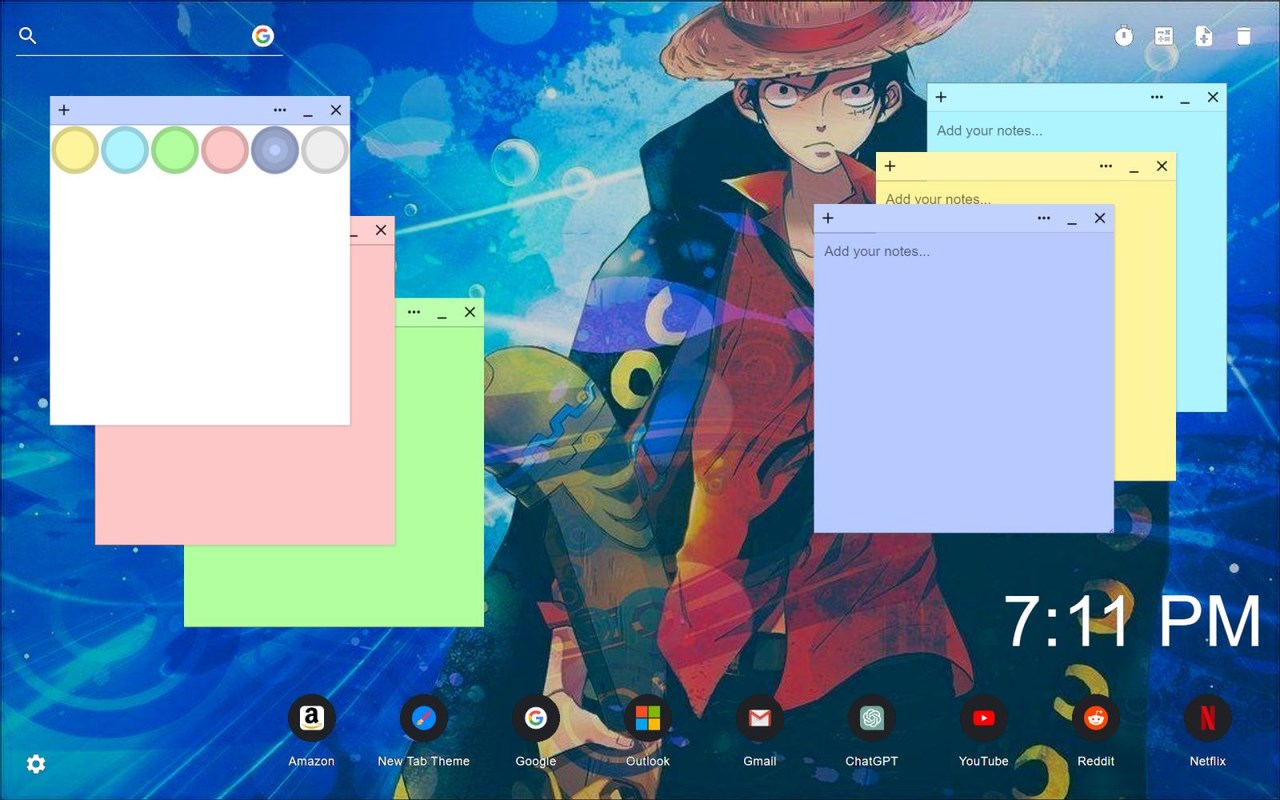Click the trash icon to delete notes

[x=1243, y=36]
